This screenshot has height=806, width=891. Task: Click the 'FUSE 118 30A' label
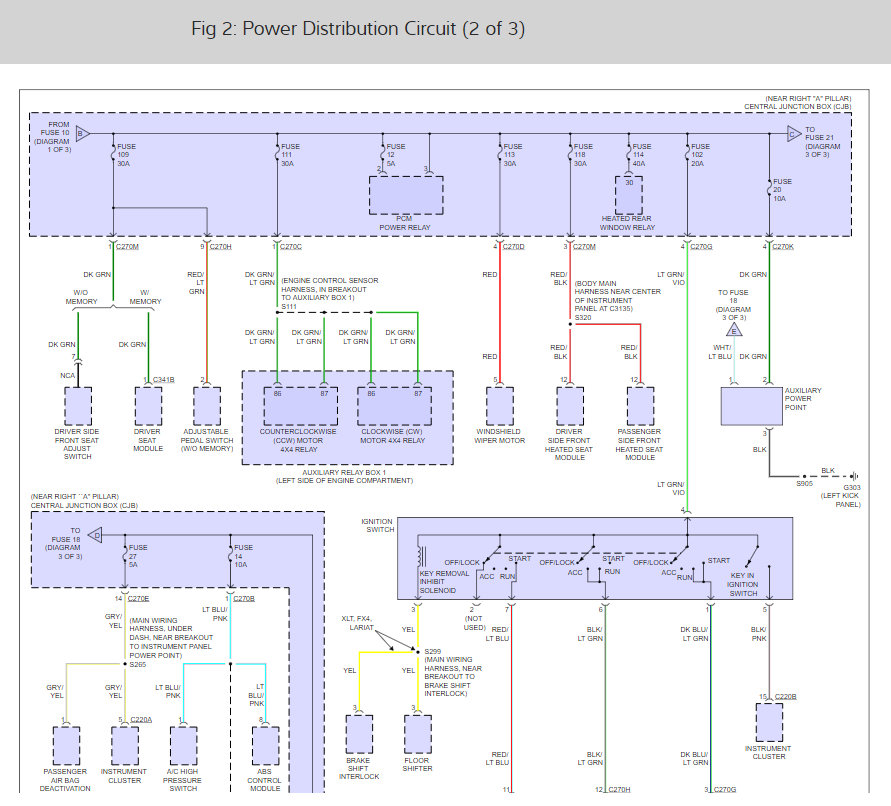point(582,155)
